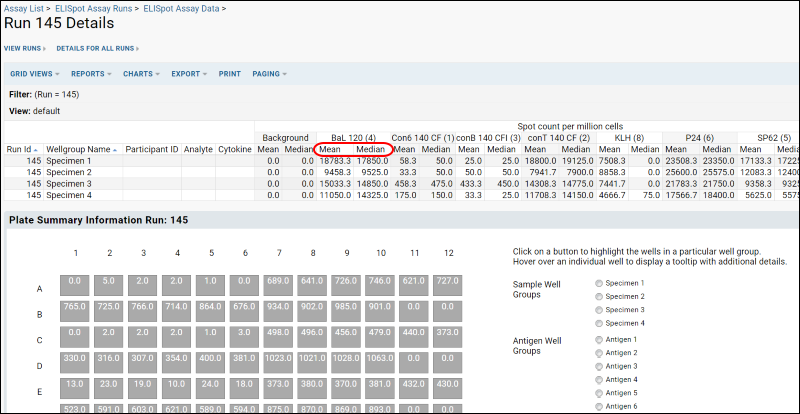Click the BaL 120 (4) Median header
800x414 pixels.
(371, 150)
